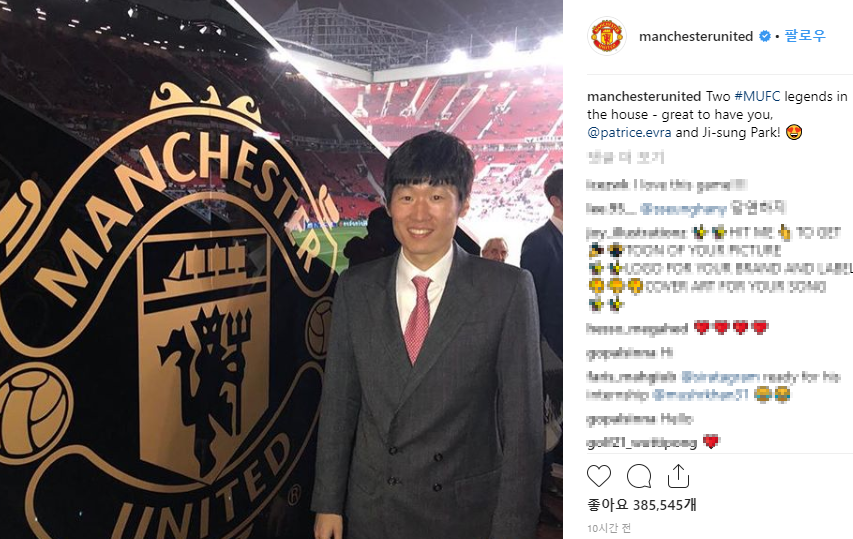This screenshot has height=539, width=853.
Task: Open the Manchester United crest profile avatar
Action: pyautogui.click(x=607, y=36)
